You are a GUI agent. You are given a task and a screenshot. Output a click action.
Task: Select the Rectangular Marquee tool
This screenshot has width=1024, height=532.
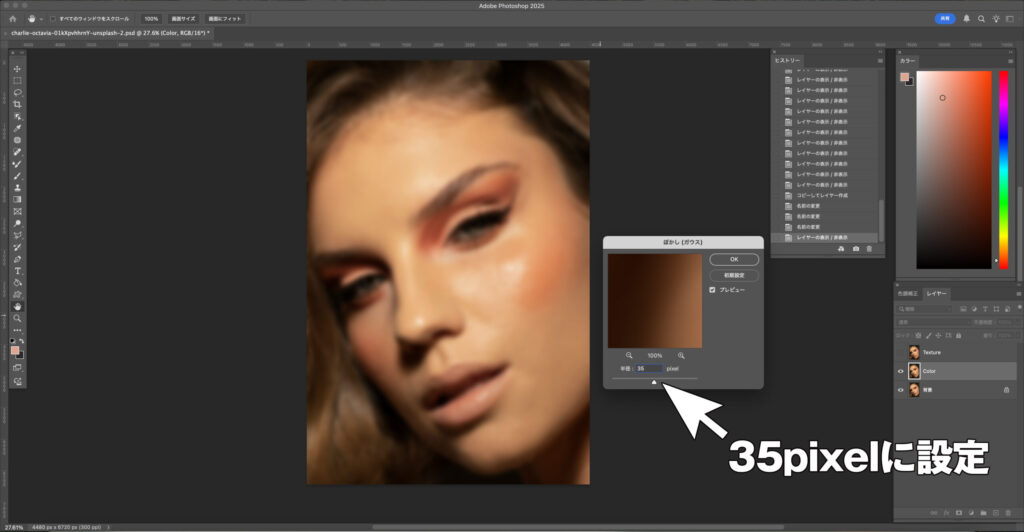pyautogui.click(x=18, y=80)
